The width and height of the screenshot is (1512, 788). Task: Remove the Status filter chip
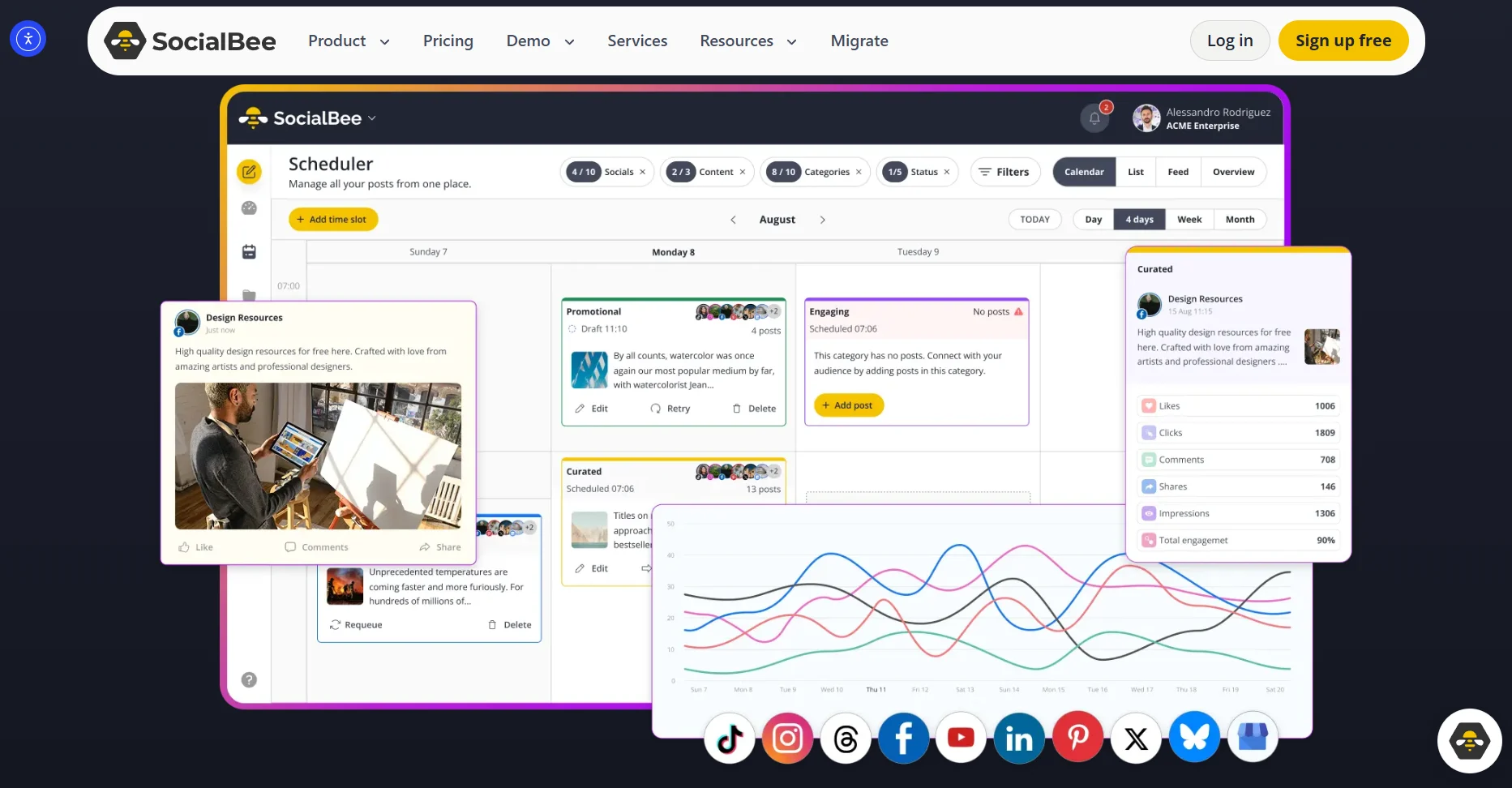(x=947, y=172)
